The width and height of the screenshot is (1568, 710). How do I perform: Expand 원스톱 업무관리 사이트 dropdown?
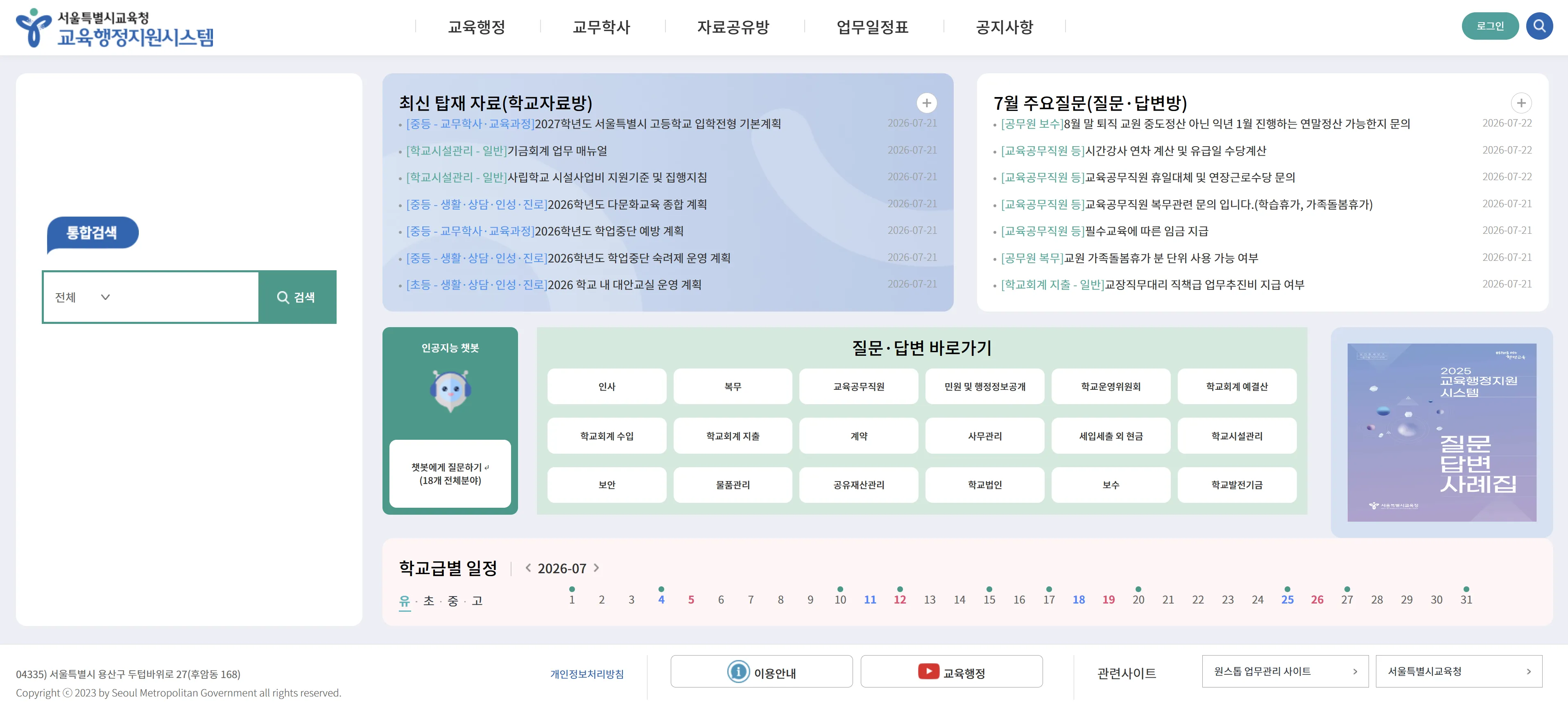click(x=1285, y=671)
